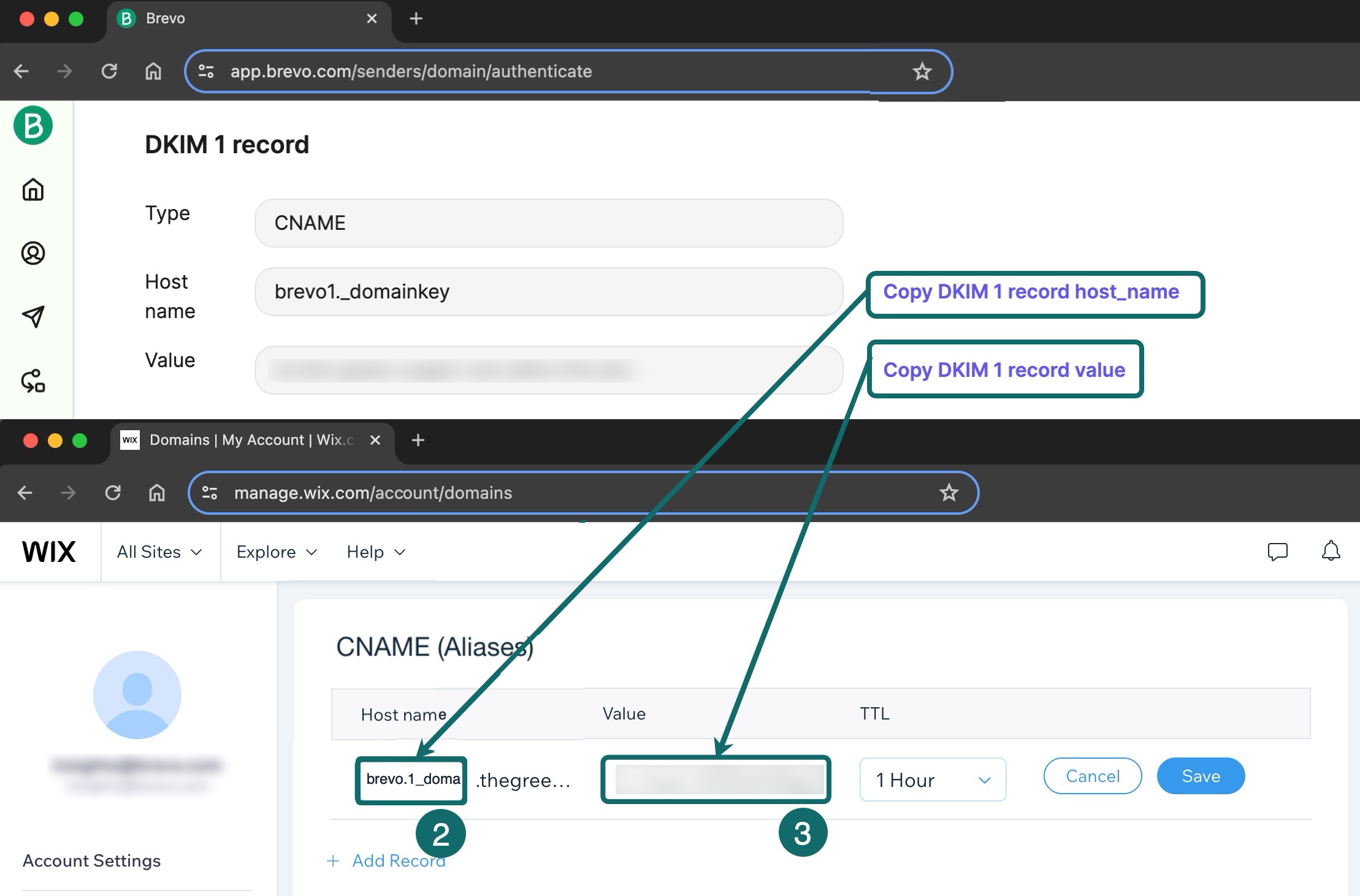Click the Brevo logo in the sidebar

point(33,125)
